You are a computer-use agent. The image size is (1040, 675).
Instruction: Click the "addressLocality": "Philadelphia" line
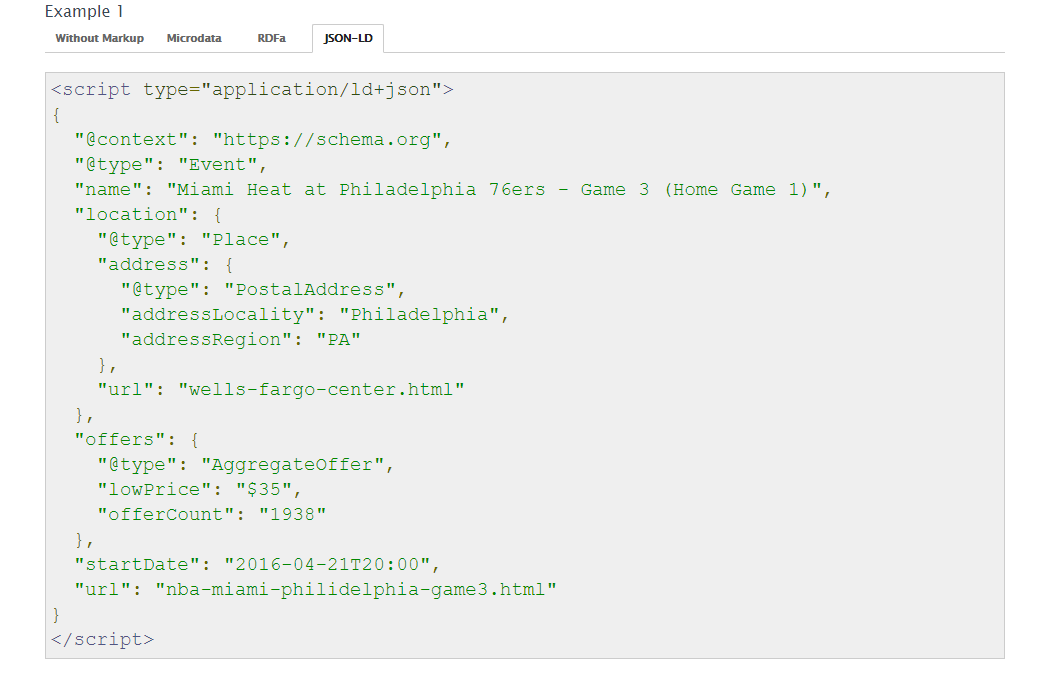point(314,315)
